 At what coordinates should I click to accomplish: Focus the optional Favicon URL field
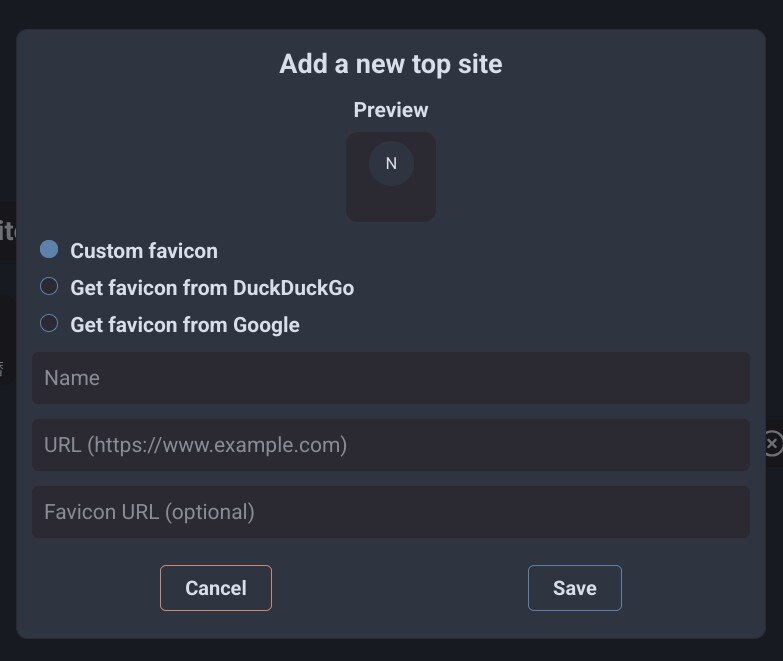(x=391, y=512)
